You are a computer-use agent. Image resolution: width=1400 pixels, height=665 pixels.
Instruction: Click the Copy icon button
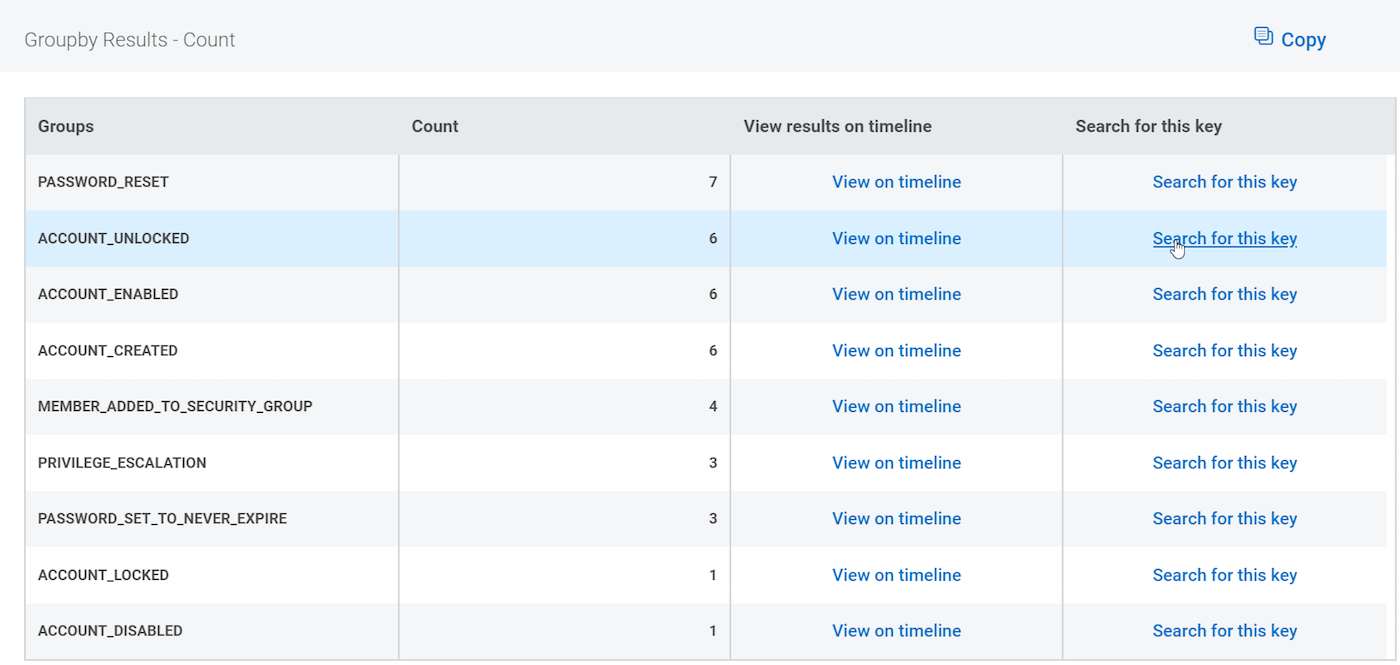click(1289, 39)
